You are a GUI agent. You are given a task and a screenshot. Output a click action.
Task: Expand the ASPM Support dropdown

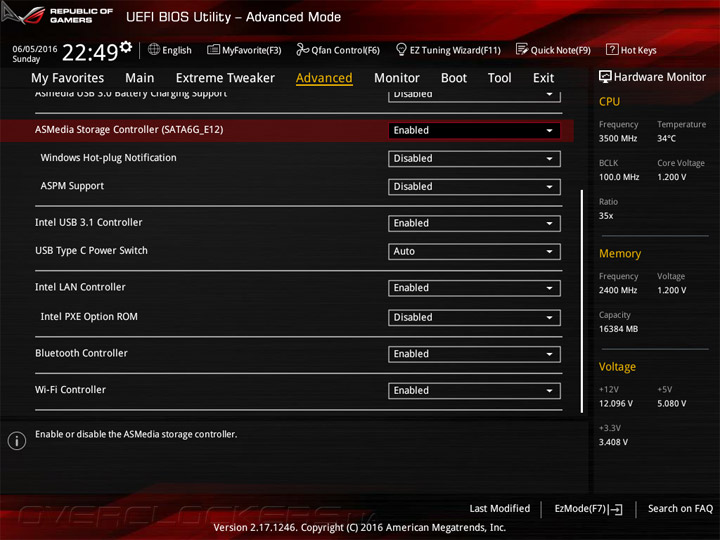click(x=474, y=187)
